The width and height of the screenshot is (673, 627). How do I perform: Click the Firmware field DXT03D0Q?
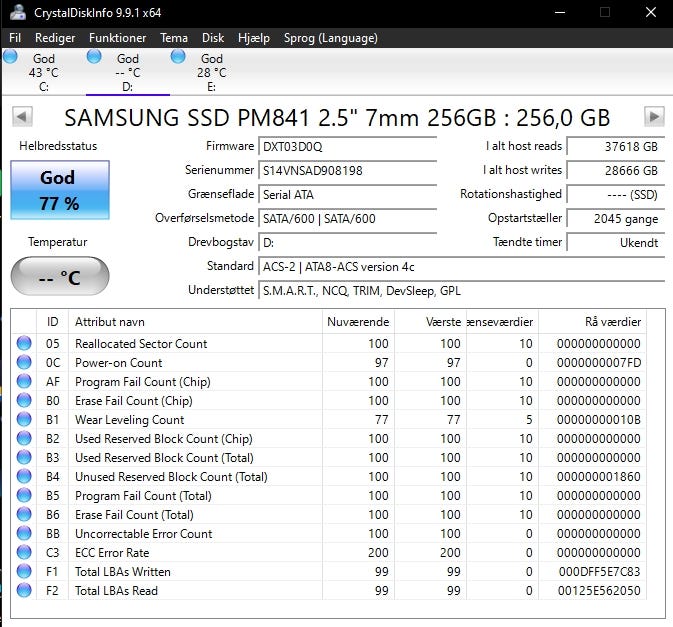pyautogui.click(x=348, y=147)
